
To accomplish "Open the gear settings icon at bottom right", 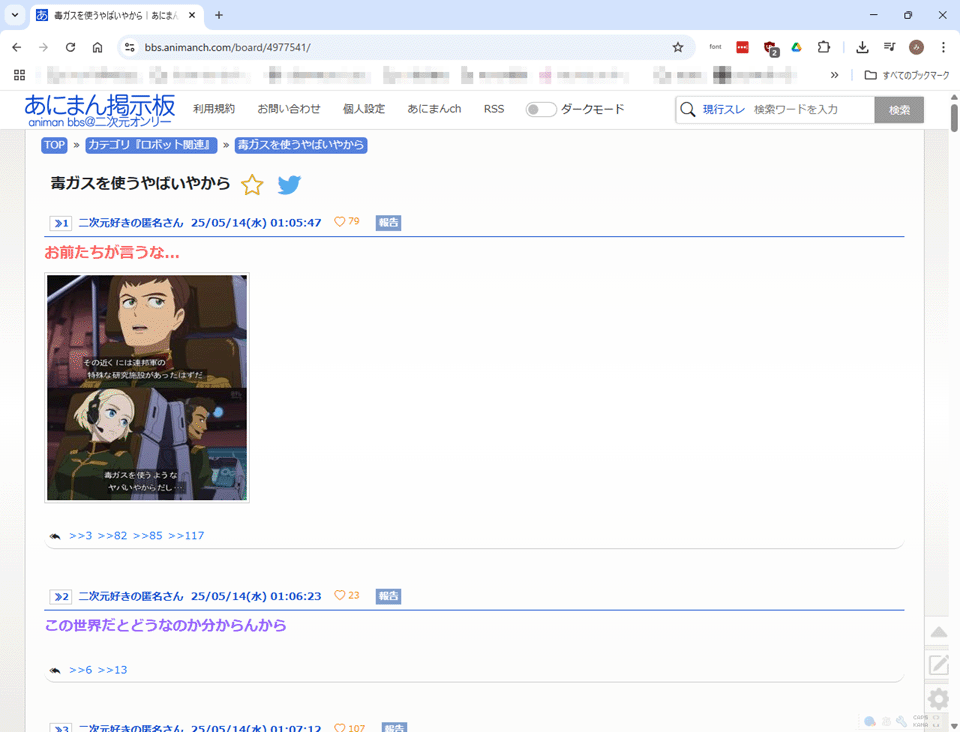I will coord(939,698).
